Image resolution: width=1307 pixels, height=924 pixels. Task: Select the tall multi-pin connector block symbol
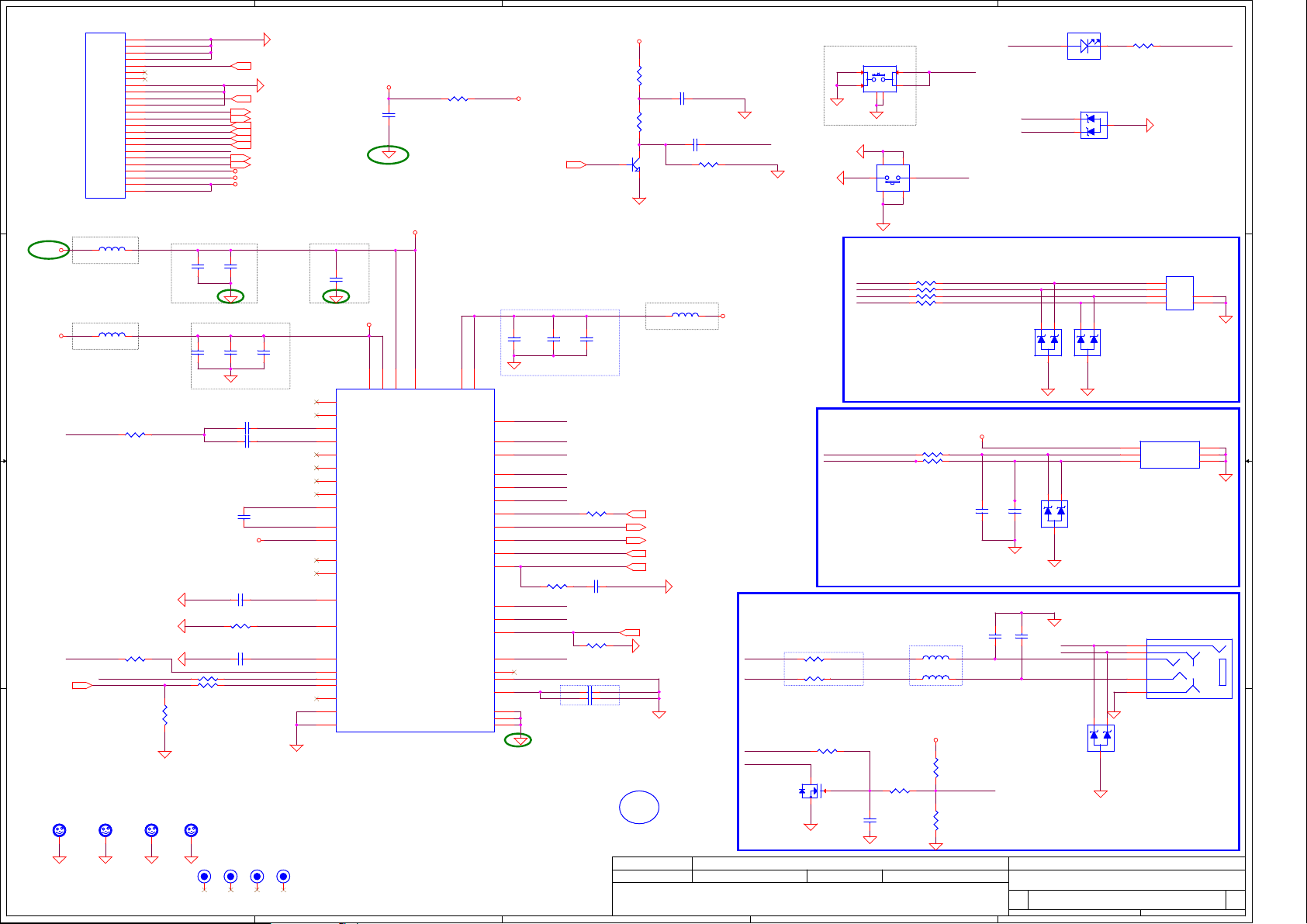[x=105, y=116]
